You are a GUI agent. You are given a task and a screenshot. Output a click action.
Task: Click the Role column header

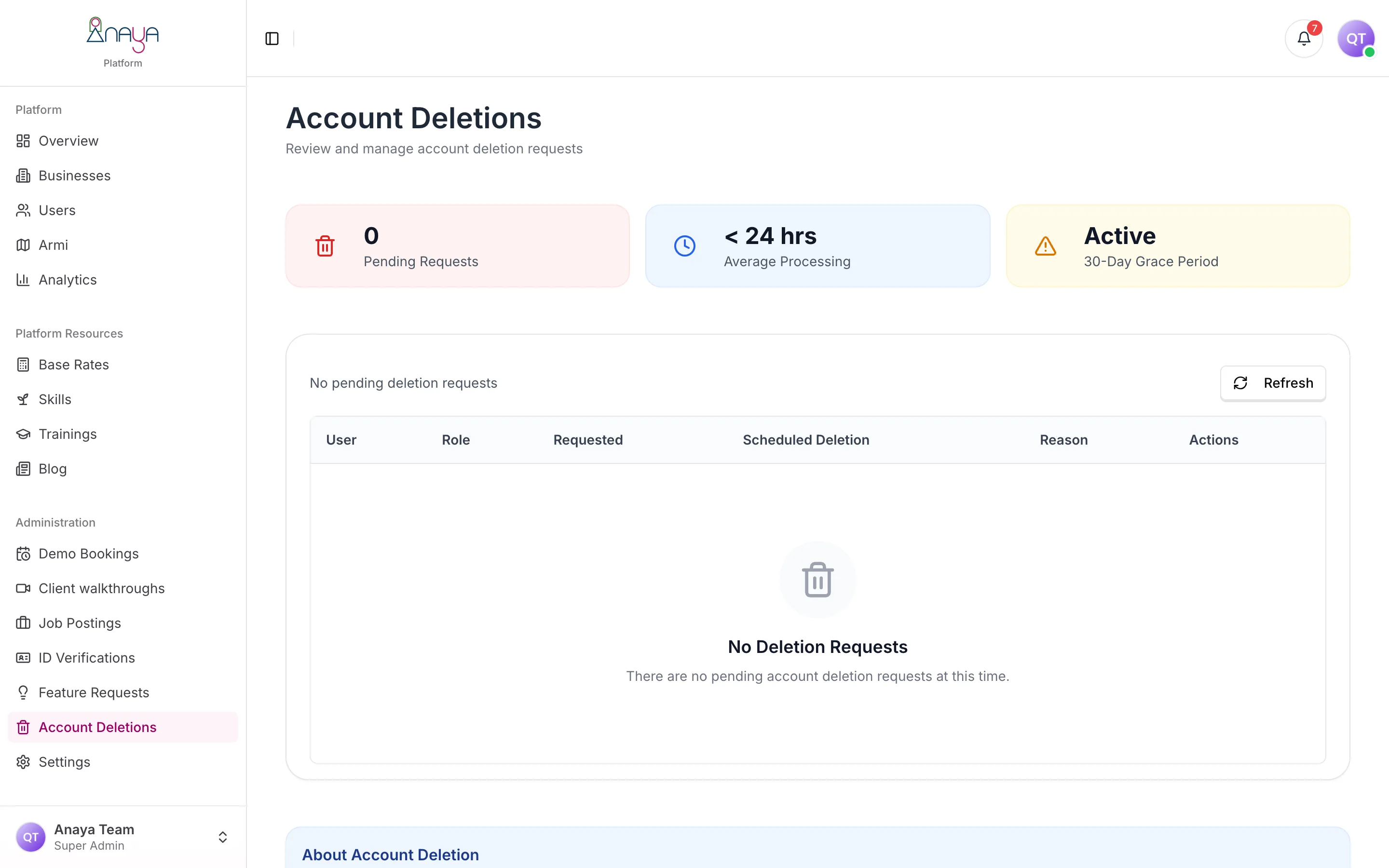(x=456, y=440)
